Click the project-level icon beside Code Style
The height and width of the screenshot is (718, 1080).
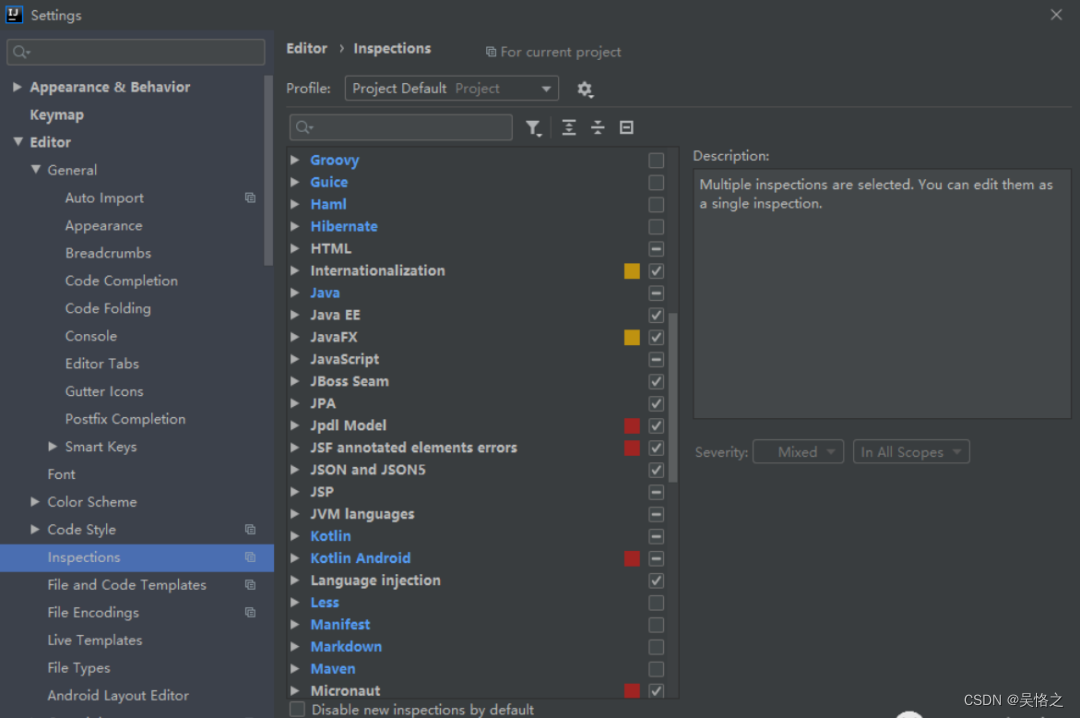[250, 530]
